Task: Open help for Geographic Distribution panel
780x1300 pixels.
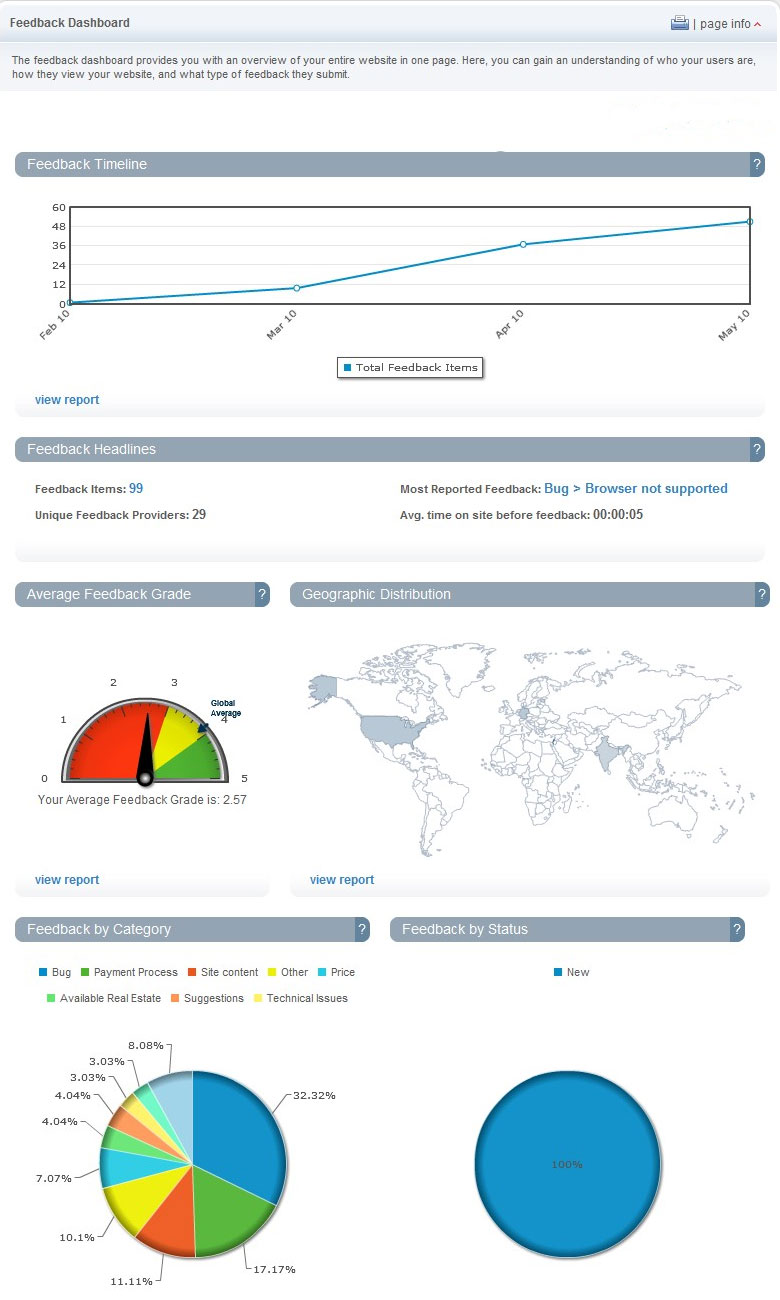Action: point(762,594)
